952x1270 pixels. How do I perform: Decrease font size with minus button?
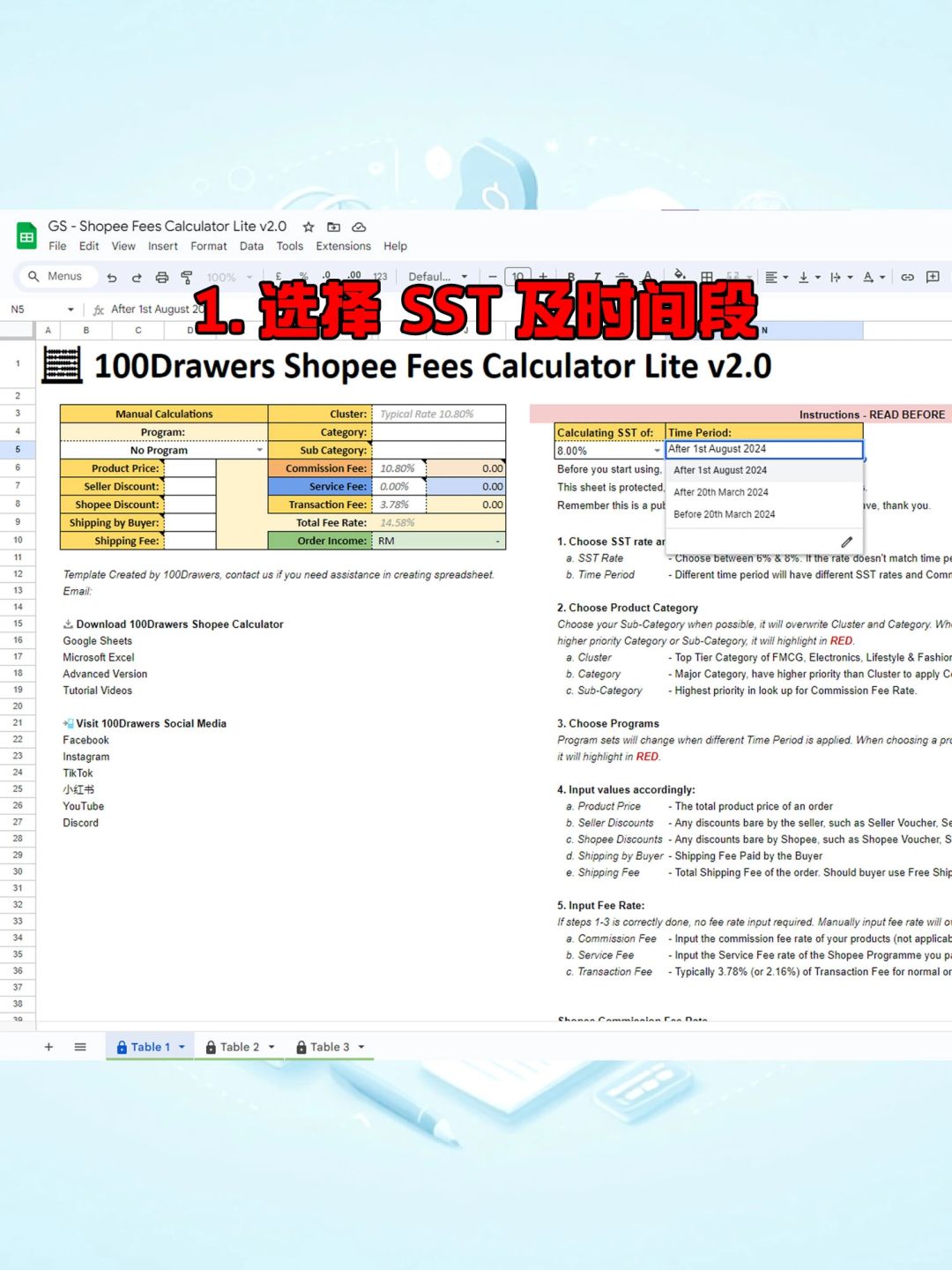pyautogui.click(x=493, y=277)
